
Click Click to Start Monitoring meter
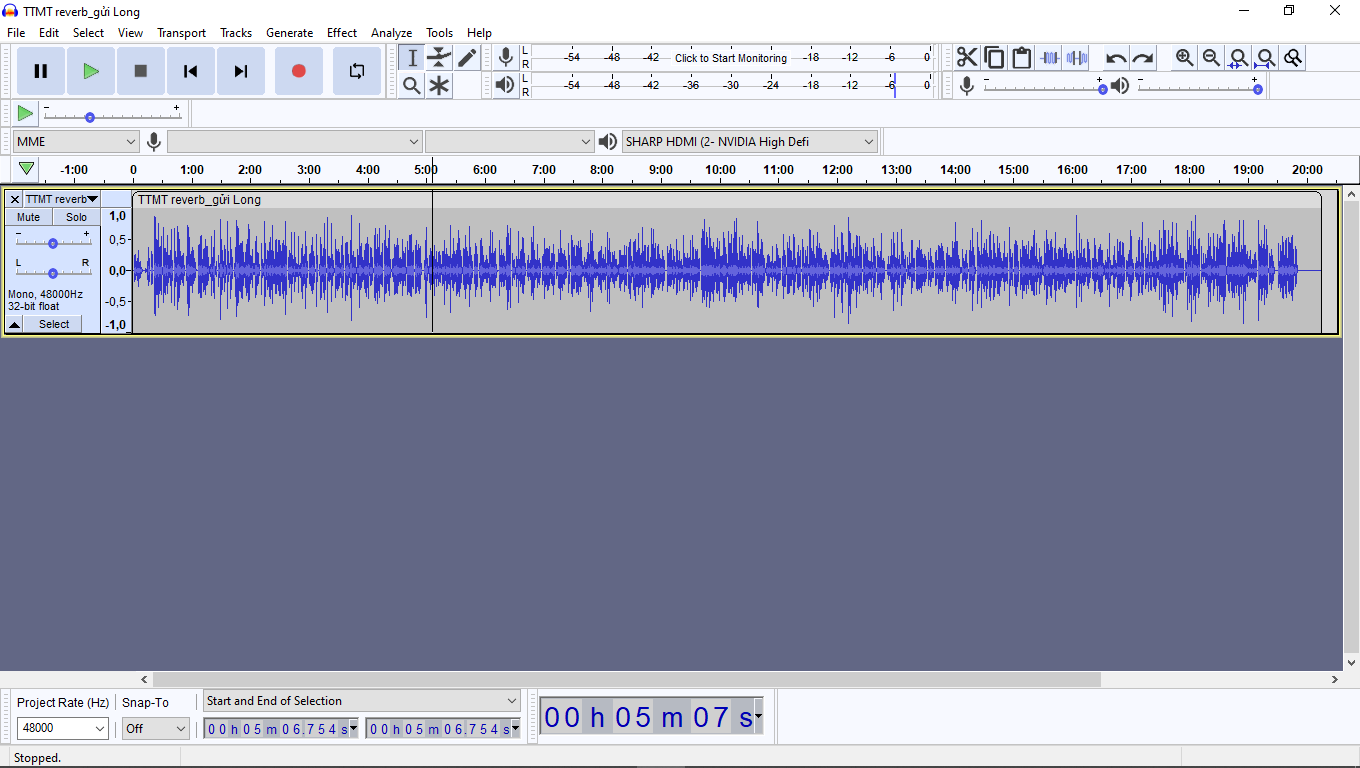click(x=731, y=58)
